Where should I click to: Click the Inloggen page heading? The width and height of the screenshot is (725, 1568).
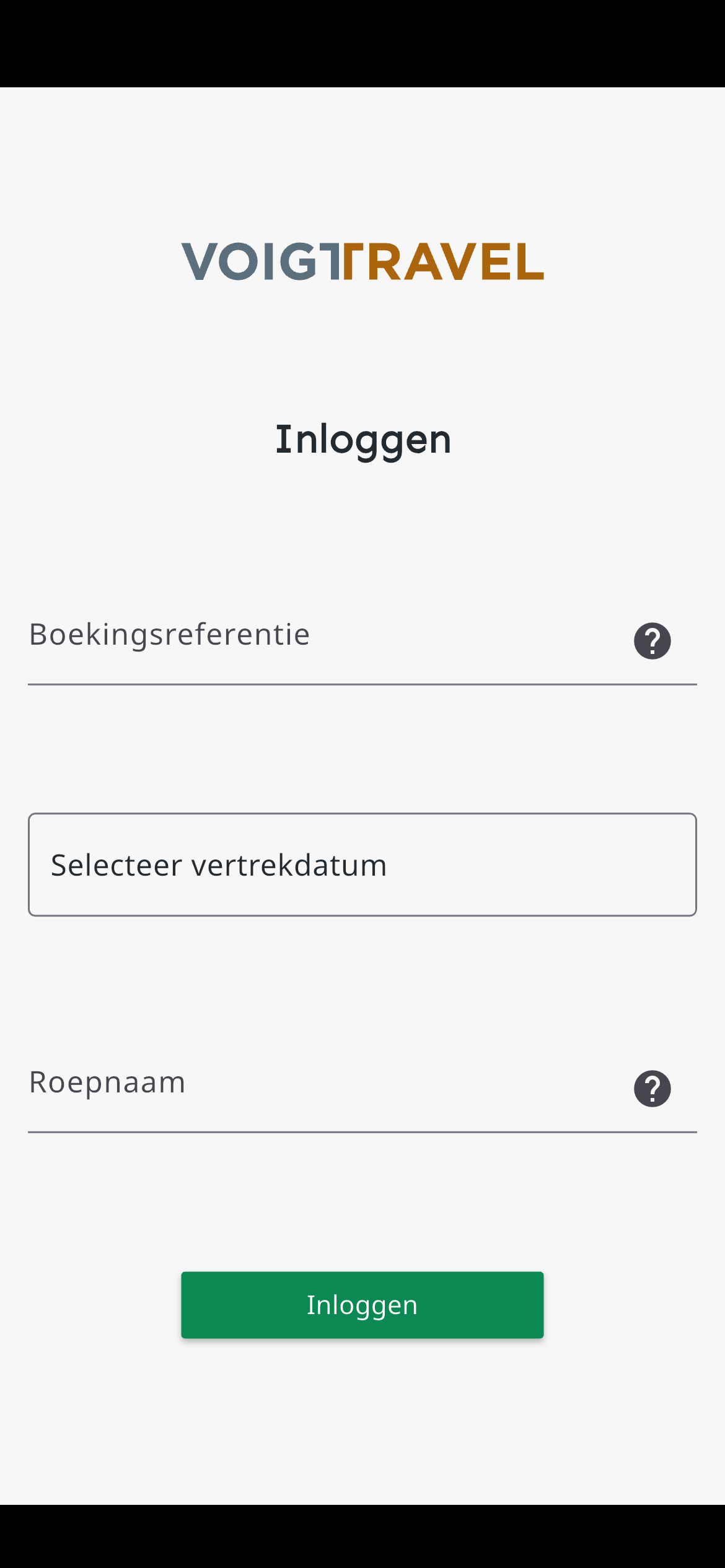click(x=363, y=441)
